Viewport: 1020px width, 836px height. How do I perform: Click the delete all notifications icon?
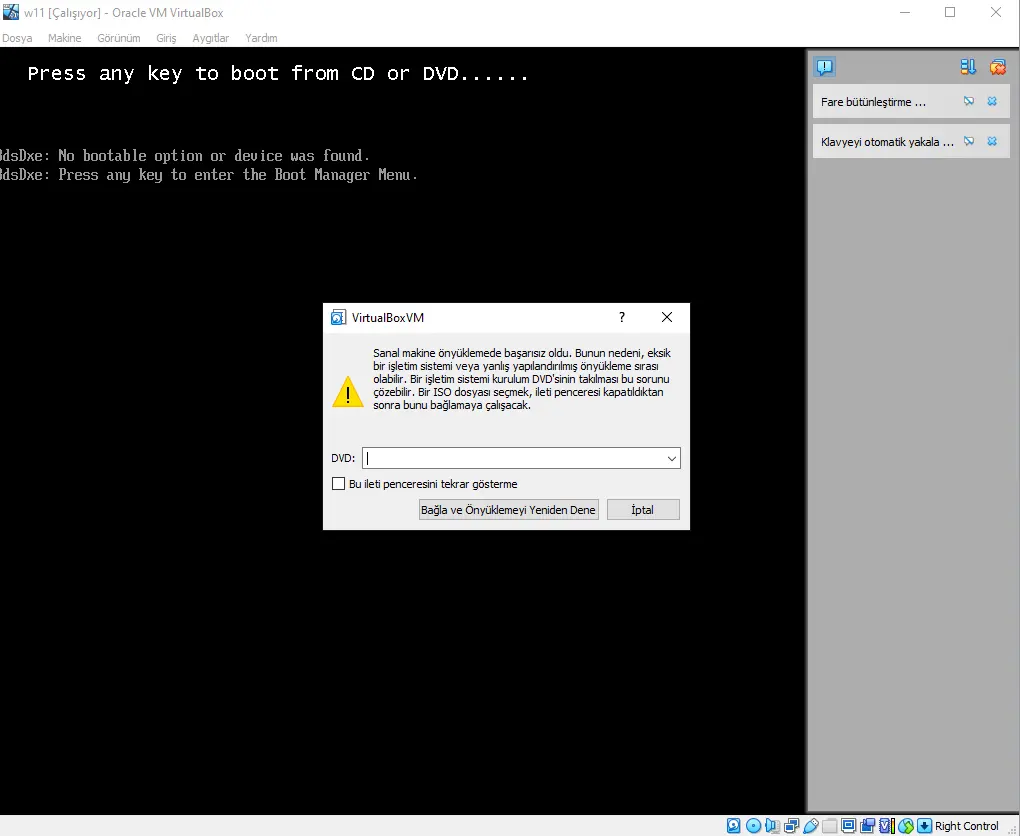(997, 66)
